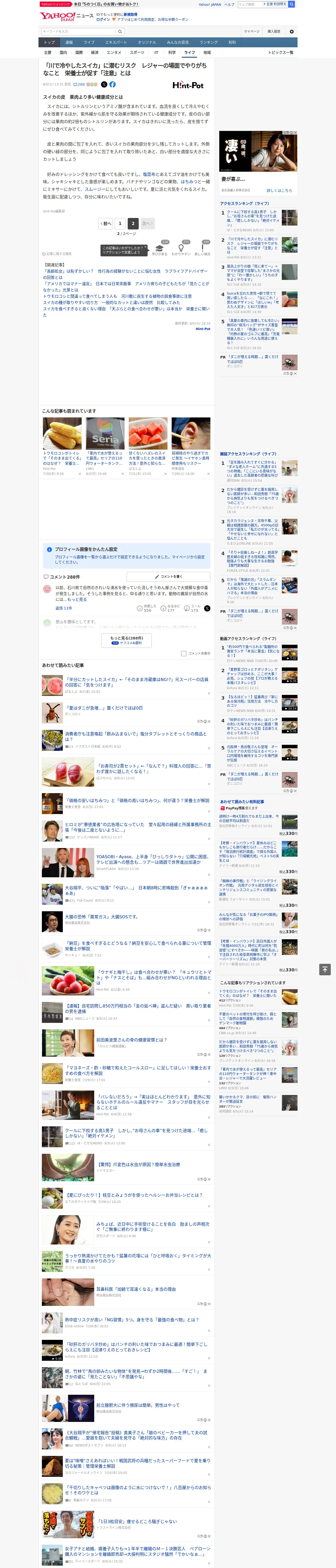The image size is (336, 1568).
Task: Open the watermelon cubes thumbnail in recommended articles
Action: point(148,433)
